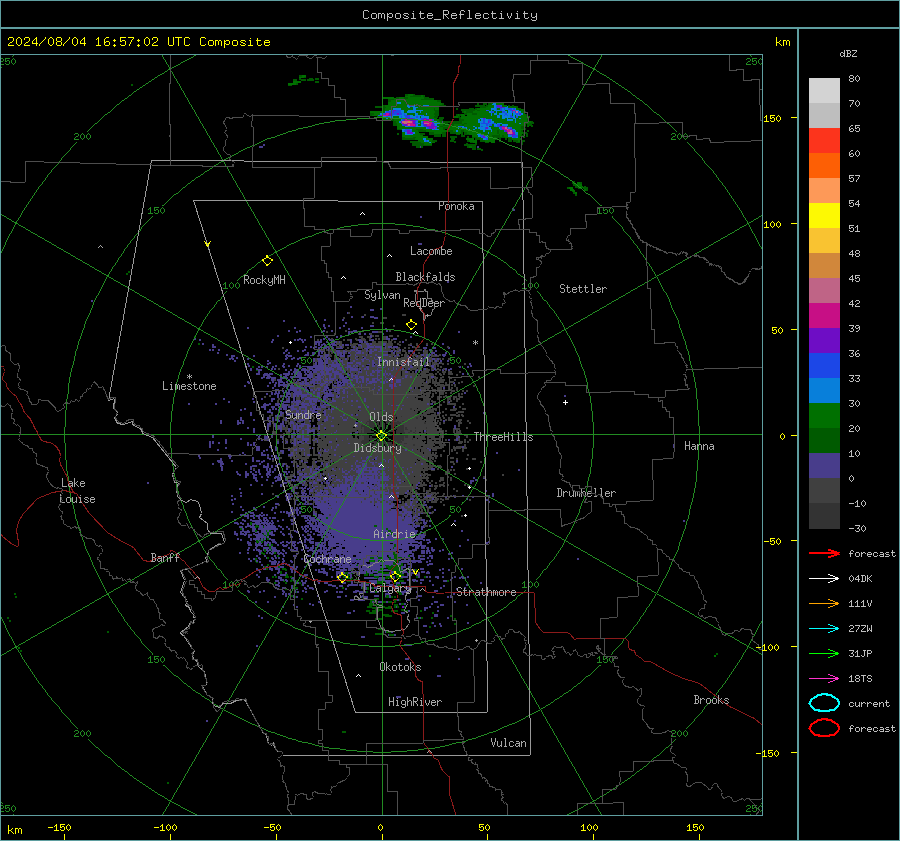Select the purple 36-39 dBZ swatch
Viewport: 900px width, 841px height.
pos(824,341)
